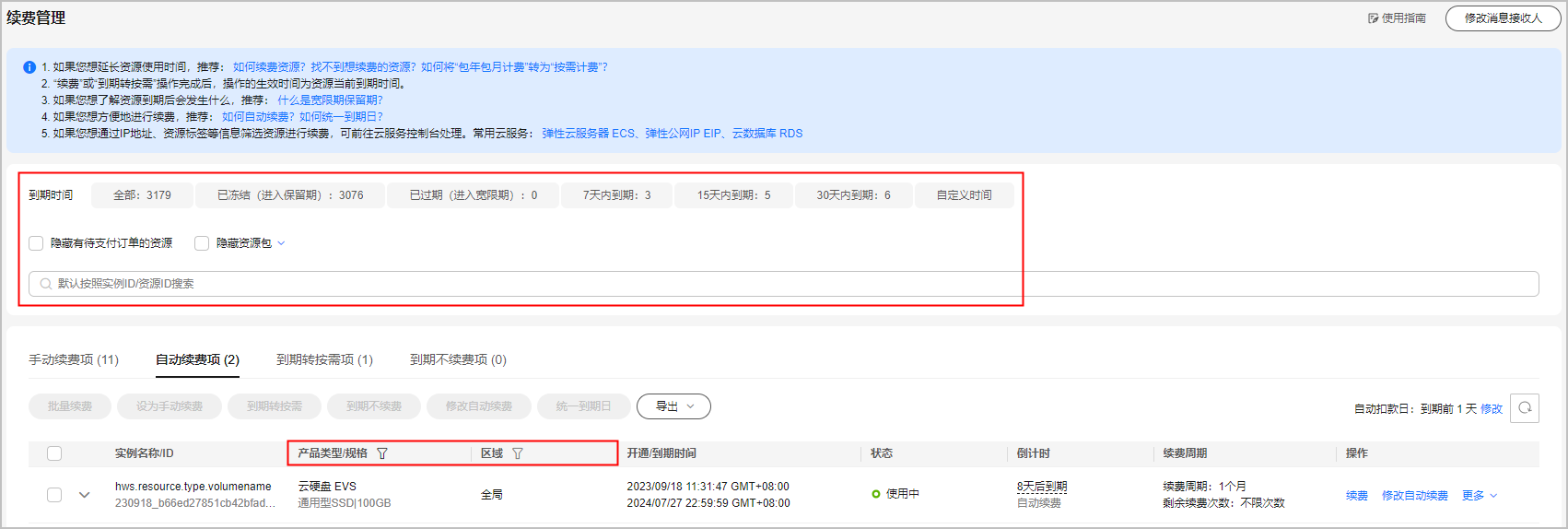Open 到期不续费项 (0) tab

pos(458,359)
